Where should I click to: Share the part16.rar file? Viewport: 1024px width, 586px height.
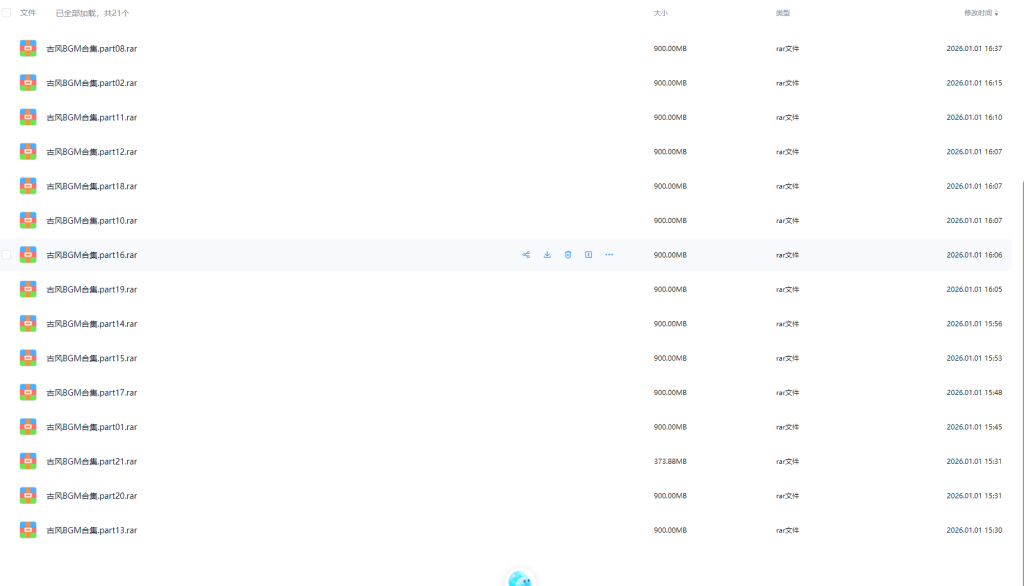pyautogui.click(x=526, y=255)
